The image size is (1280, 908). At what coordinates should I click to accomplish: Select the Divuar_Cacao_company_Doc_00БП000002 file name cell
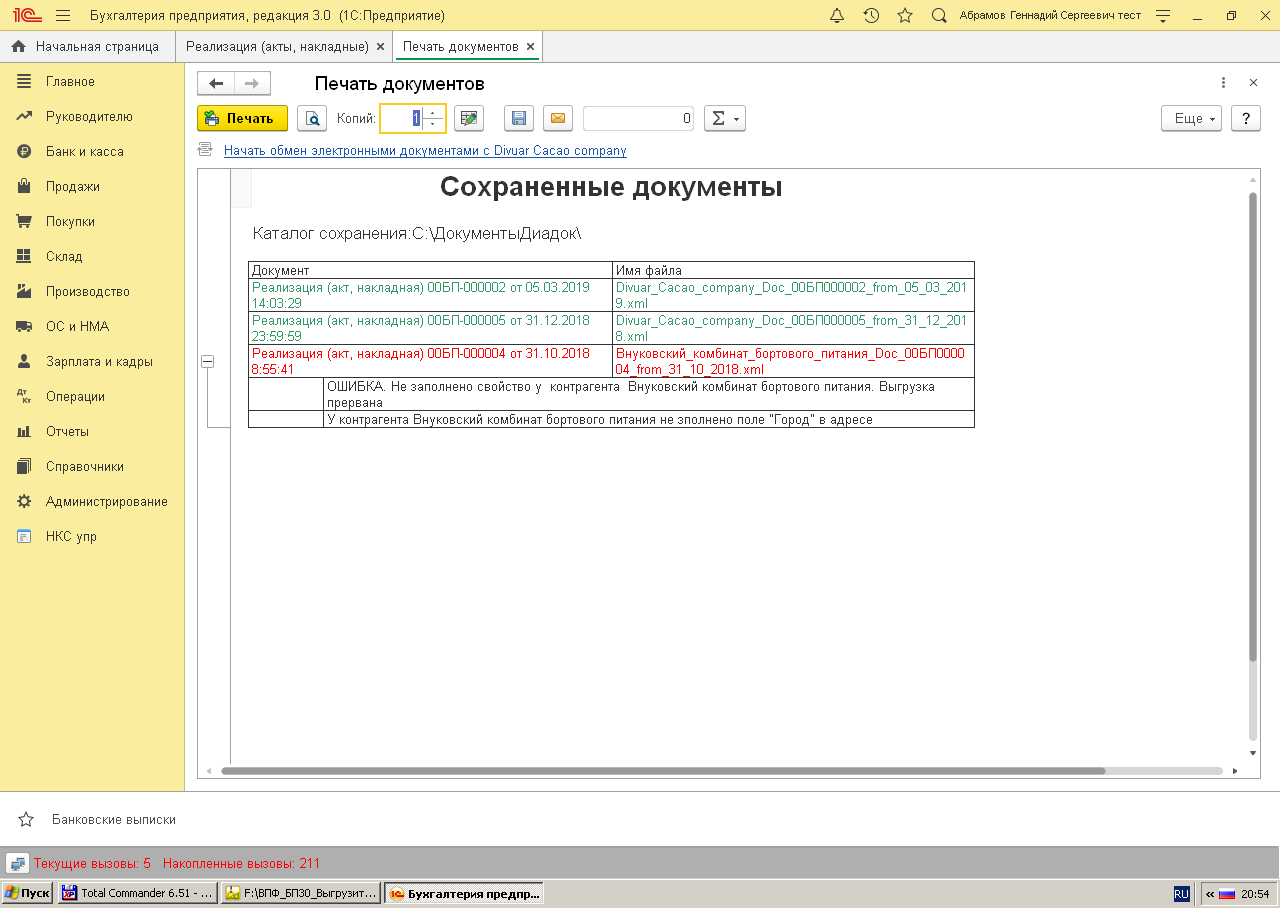(x=793, y=295)
